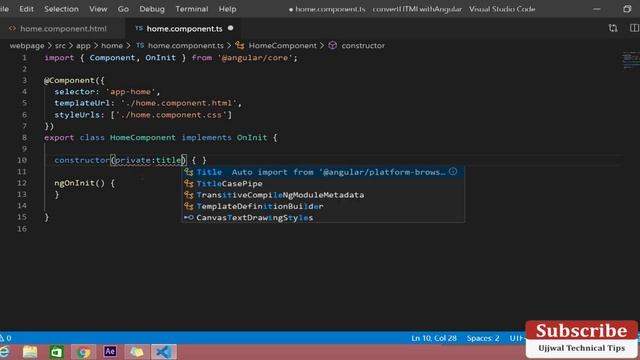Click Ln 10, Col 28 status entry

pos(434,338)
